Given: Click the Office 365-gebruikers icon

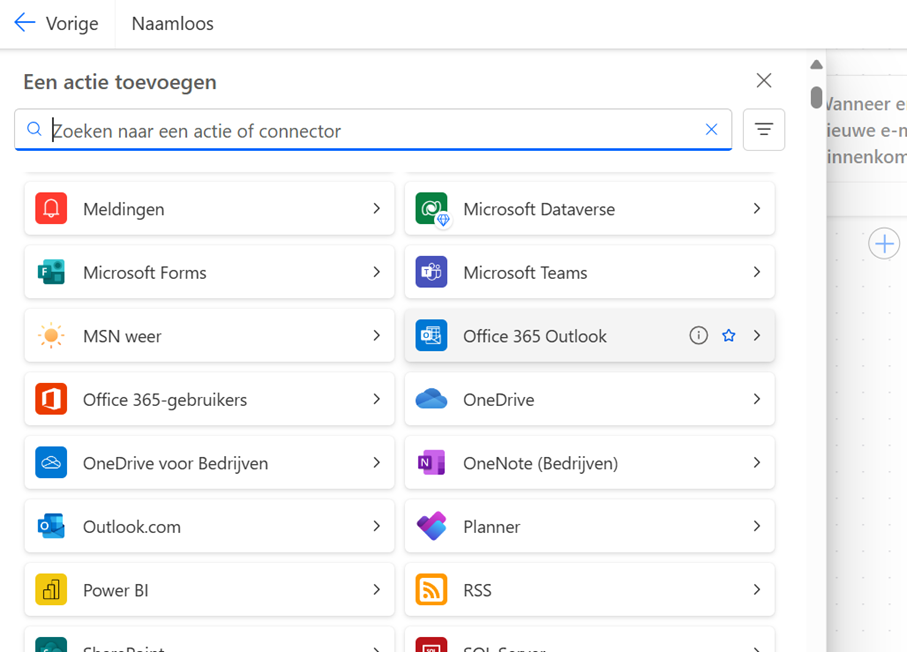Looking at the screenshot, I should coord(51,399).
